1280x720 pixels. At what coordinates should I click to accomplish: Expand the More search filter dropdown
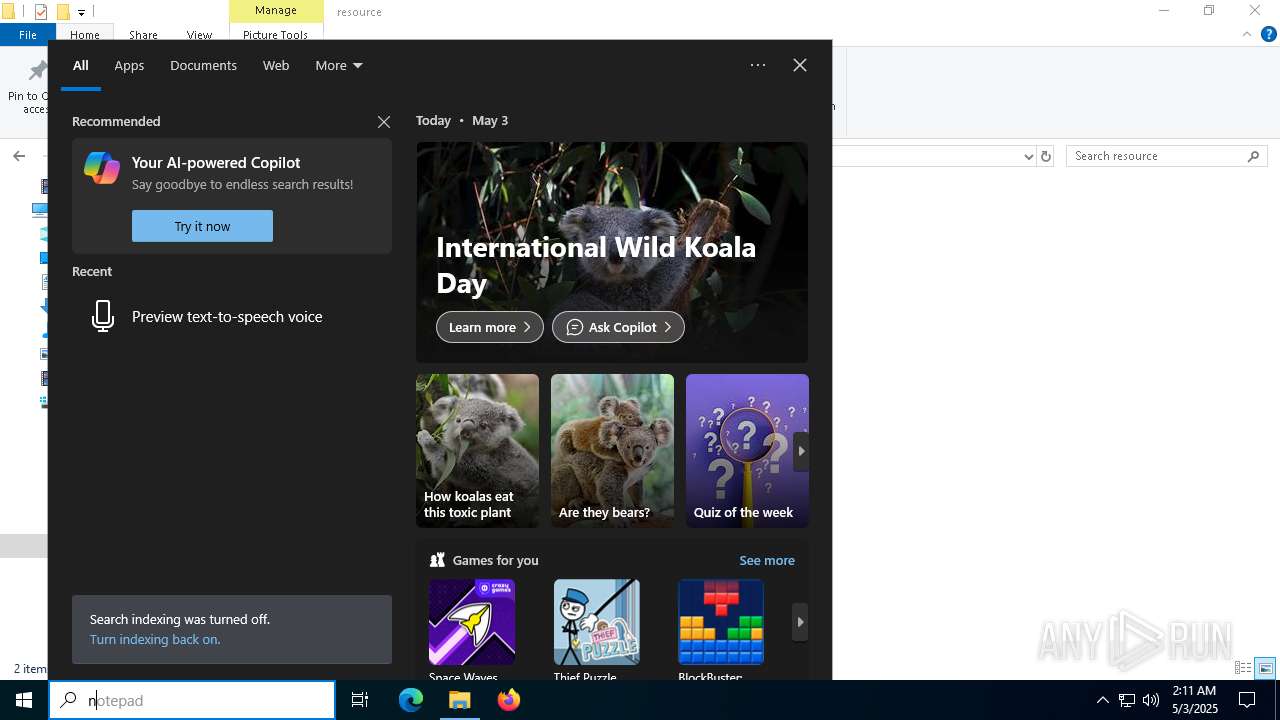tap(339, 65)
